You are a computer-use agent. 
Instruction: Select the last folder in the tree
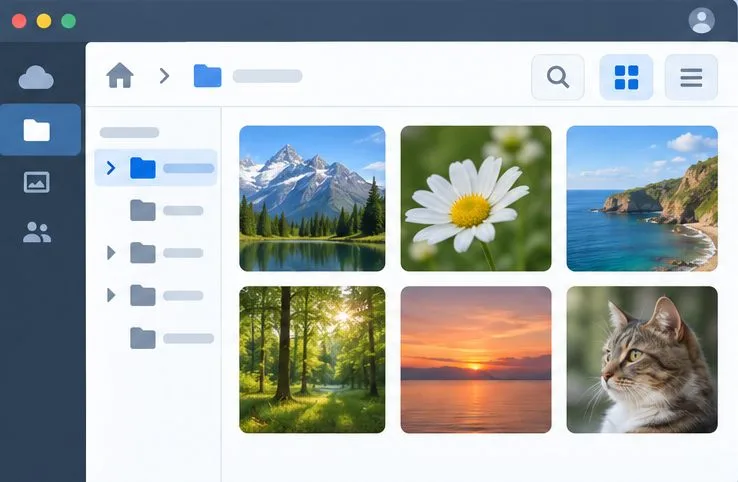143,338
